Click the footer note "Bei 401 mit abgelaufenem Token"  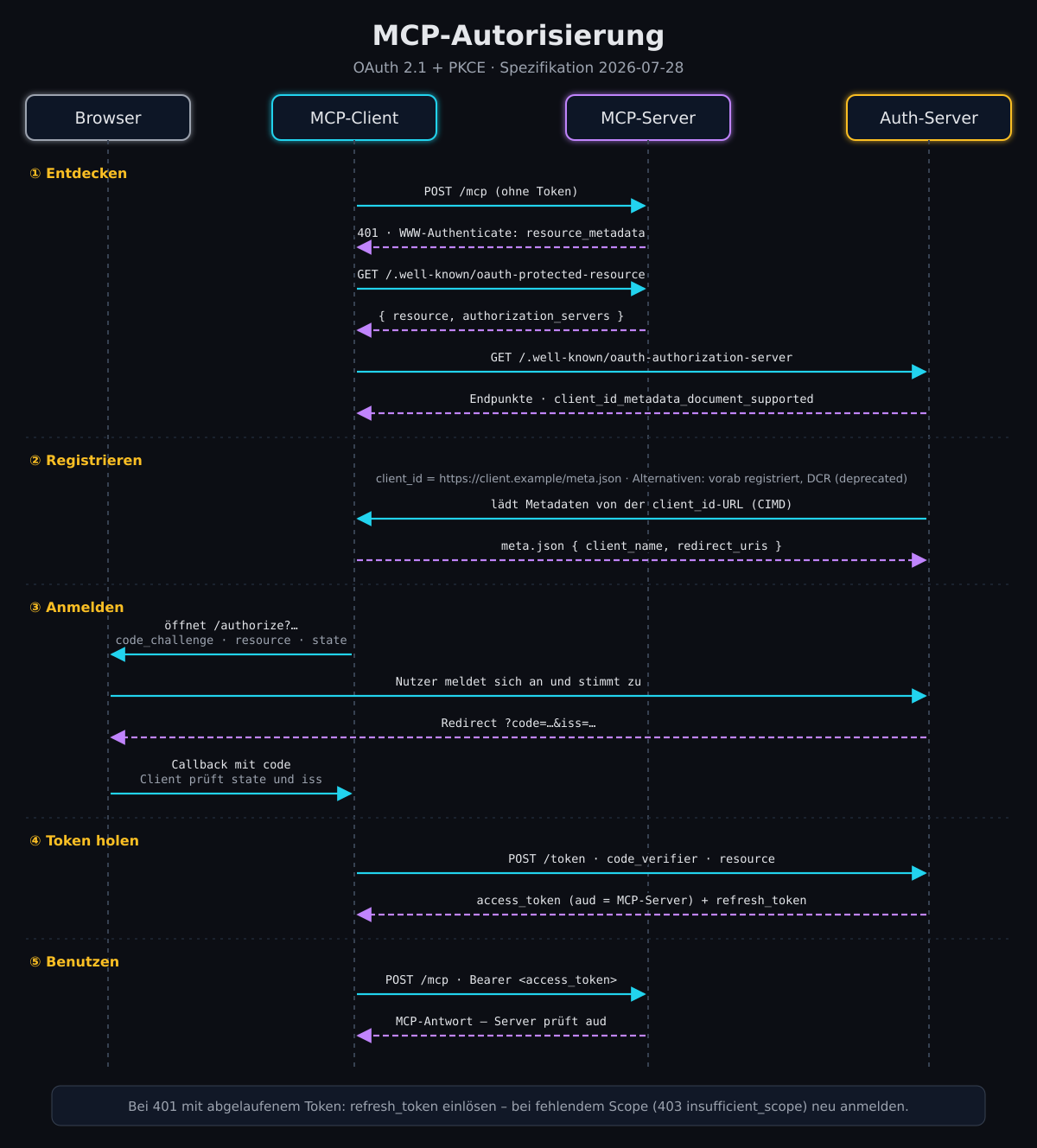point(518,1107)
